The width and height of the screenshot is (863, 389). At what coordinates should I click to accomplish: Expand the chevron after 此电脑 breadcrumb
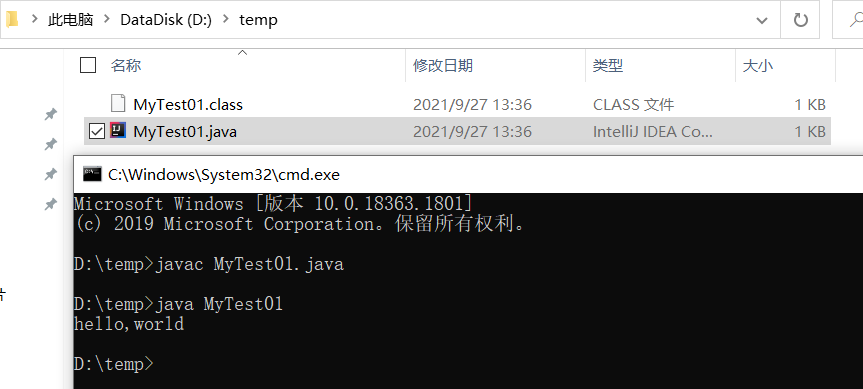[x=108, y=20]
